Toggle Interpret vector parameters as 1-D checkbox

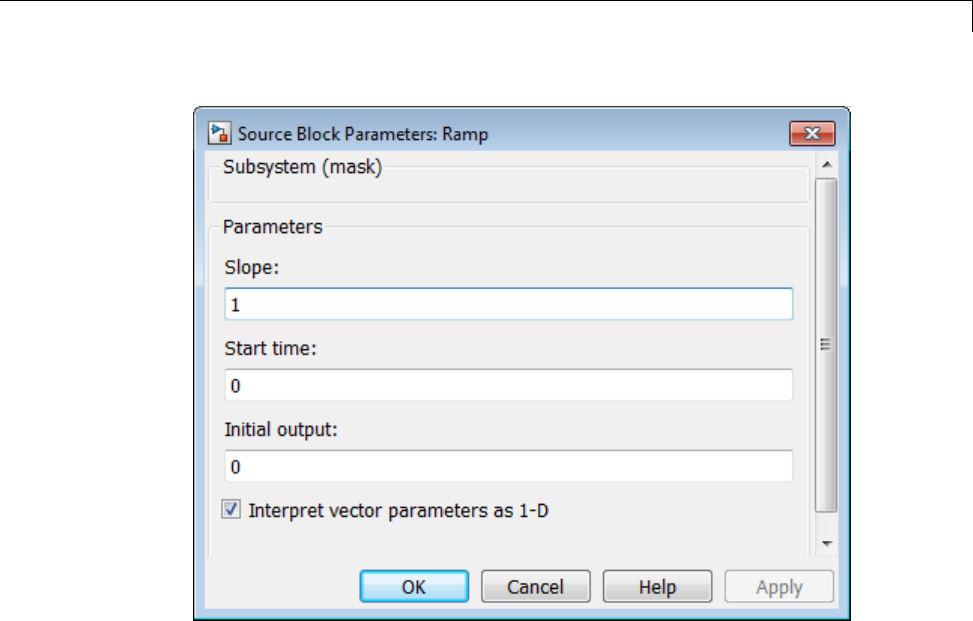[x=231, y=510]
